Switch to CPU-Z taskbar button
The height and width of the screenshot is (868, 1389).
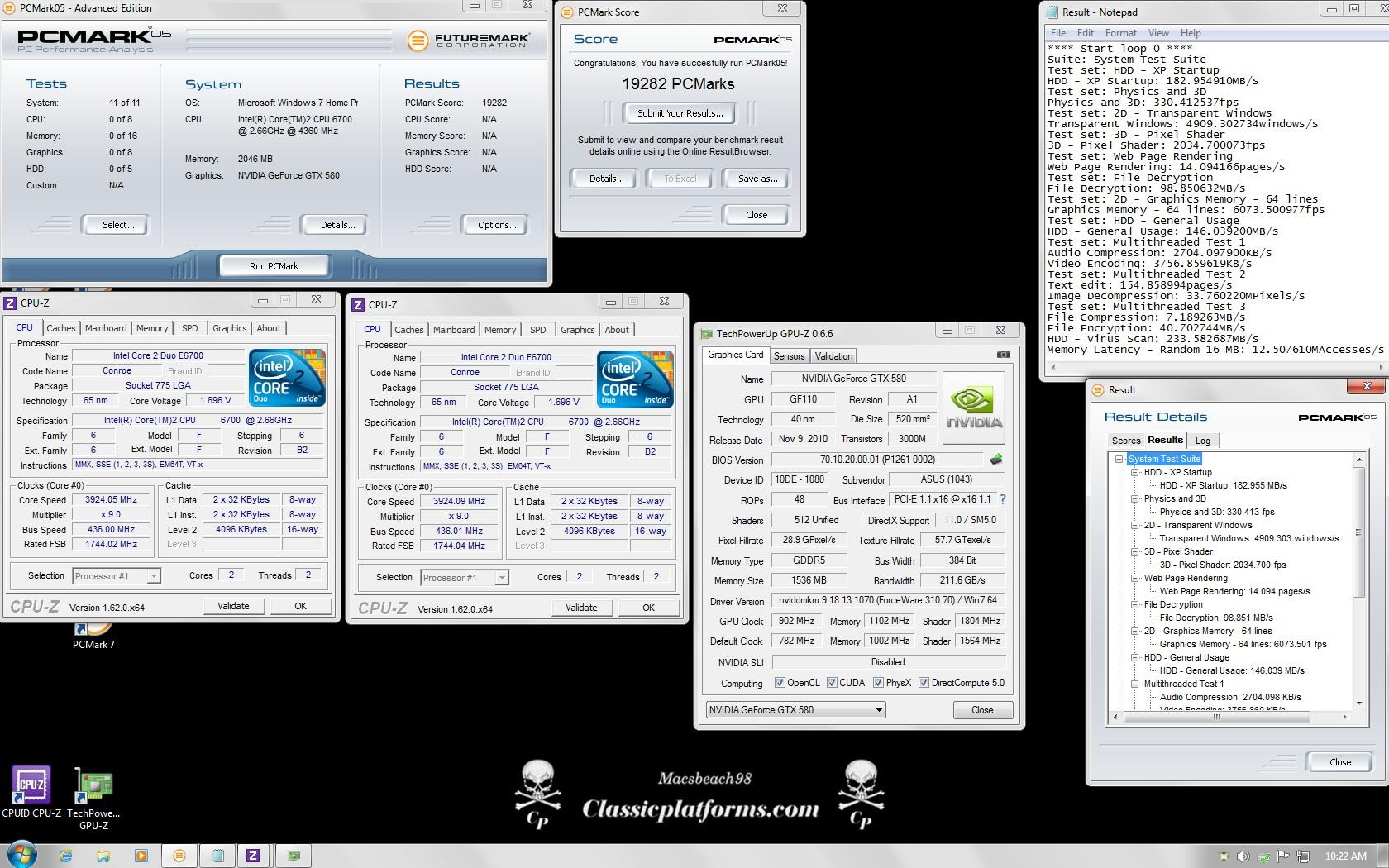click(x=253, y=856)
